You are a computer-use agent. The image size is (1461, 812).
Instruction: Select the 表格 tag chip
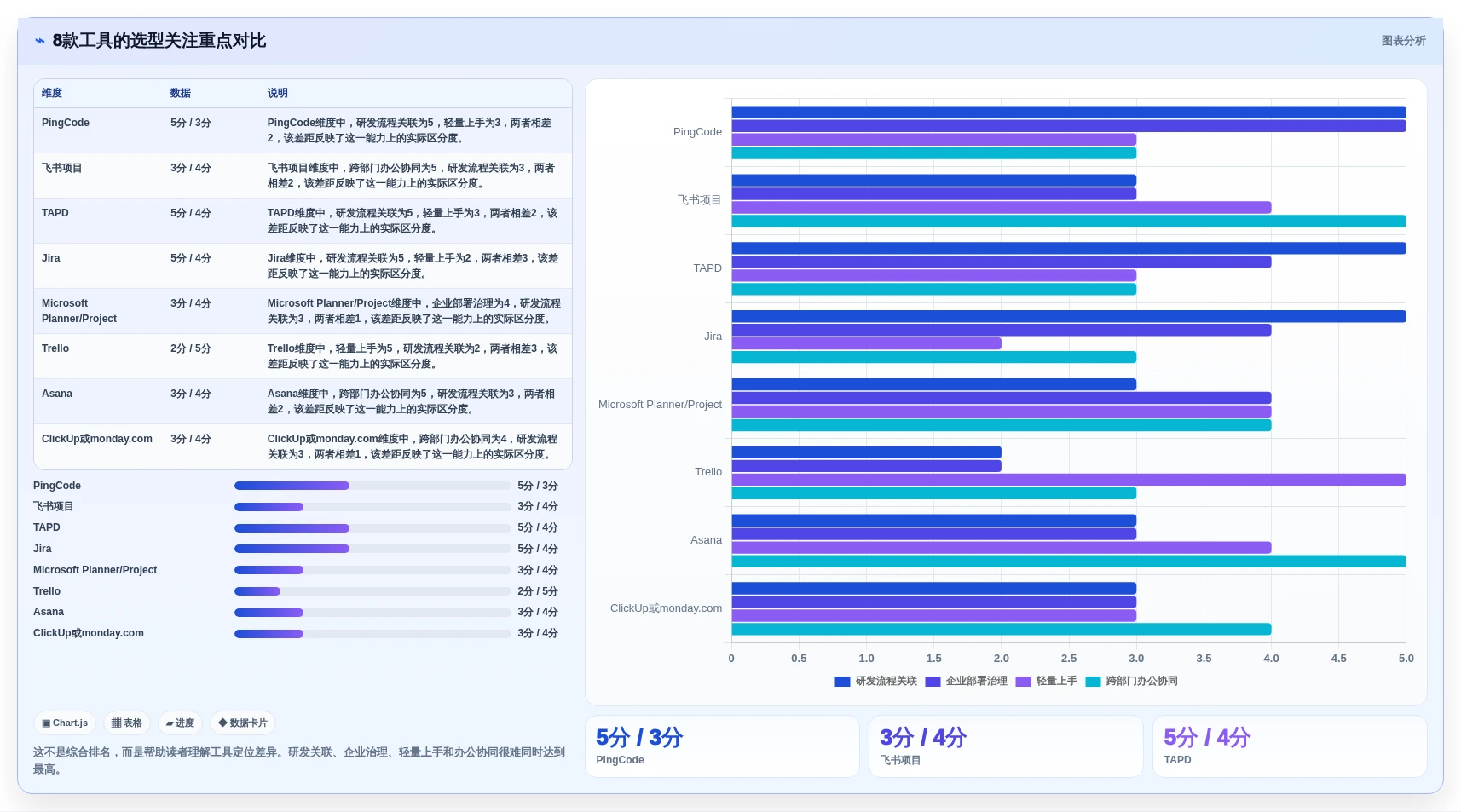click(x=127, y=723)
